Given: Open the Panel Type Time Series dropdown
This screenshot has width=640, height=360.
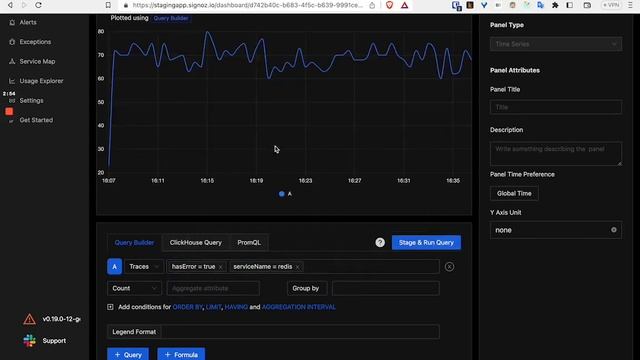Looking at the screenshot, I should (x=556, y=44).
